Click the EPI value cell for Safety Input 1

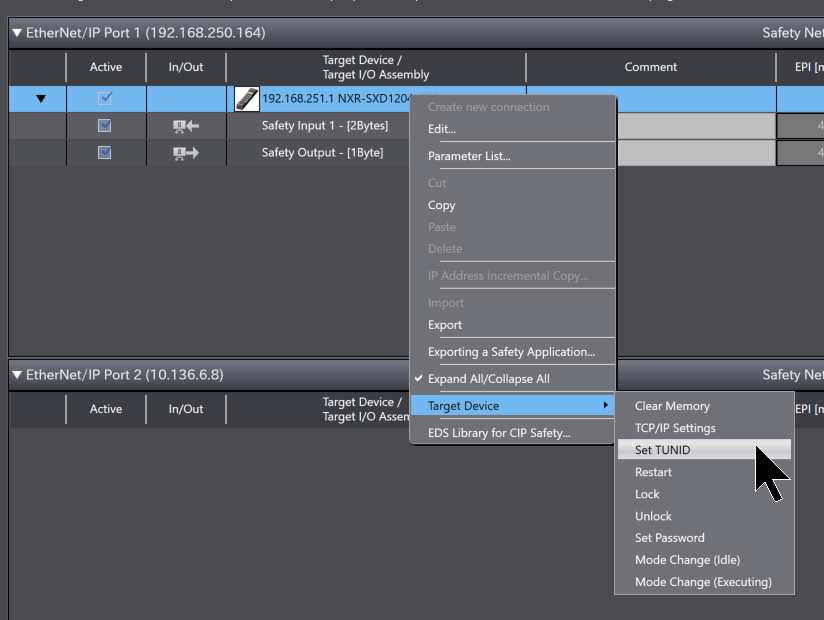pos(800,126)
